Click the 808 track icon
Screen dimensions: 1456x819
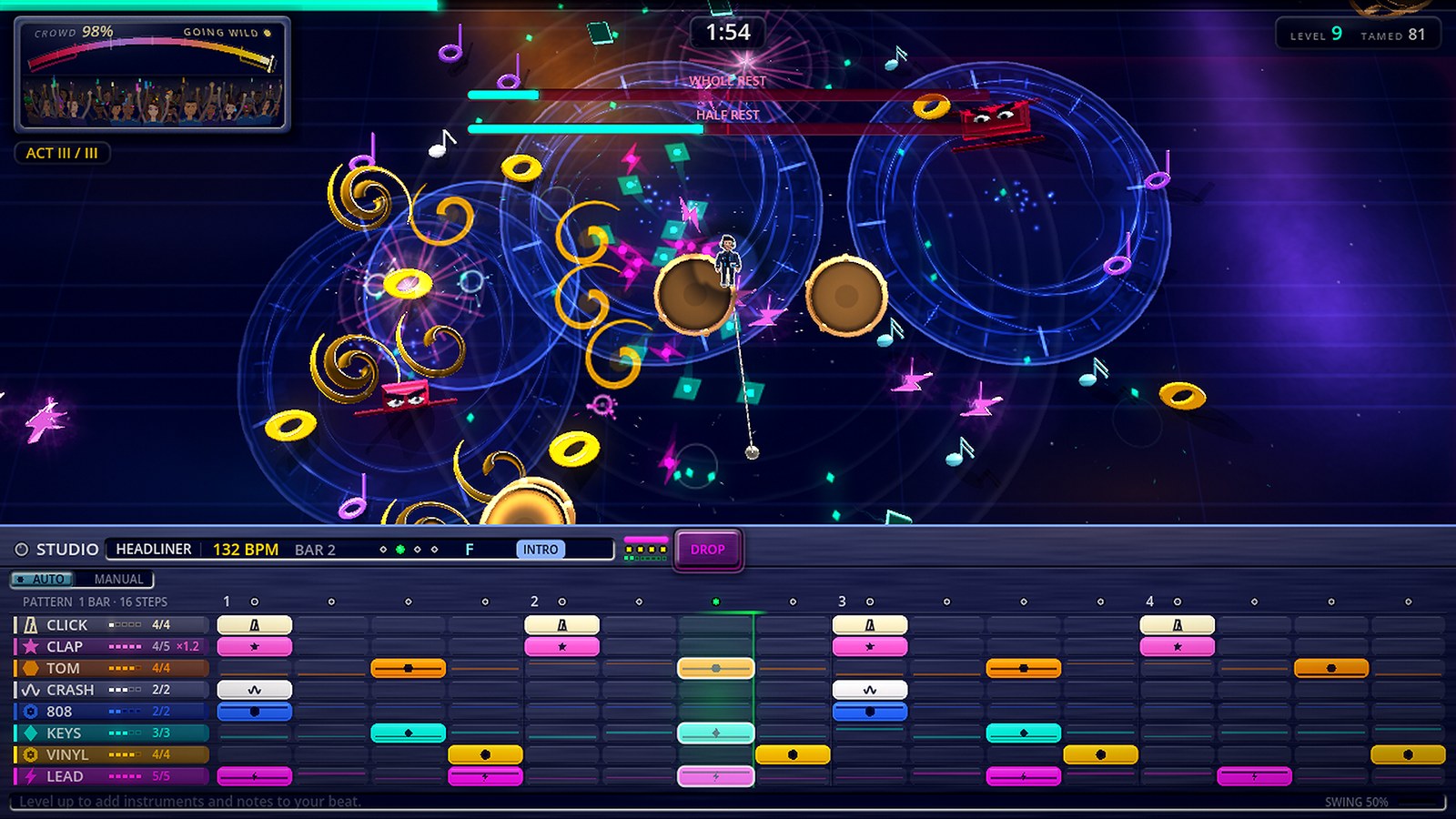click(31, 712)
